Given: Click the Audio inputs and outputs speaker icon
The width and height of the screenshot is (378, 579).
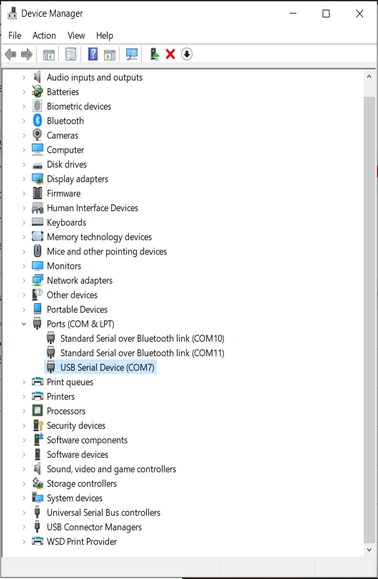Looking at the screenshot, I should [x=37, y=77].
